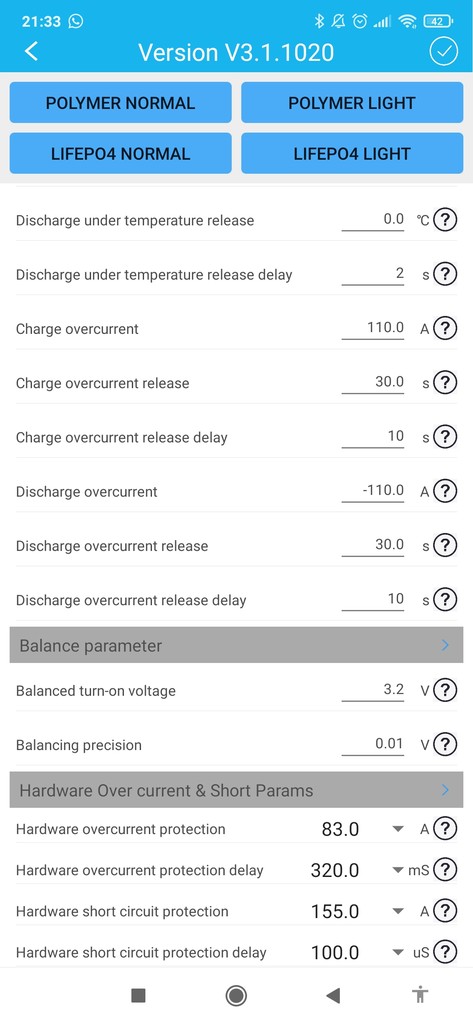Expand Hardware overcurrent protection delay dropdown
Viewport: 473px width, 1024px height.
coord(397,871)
